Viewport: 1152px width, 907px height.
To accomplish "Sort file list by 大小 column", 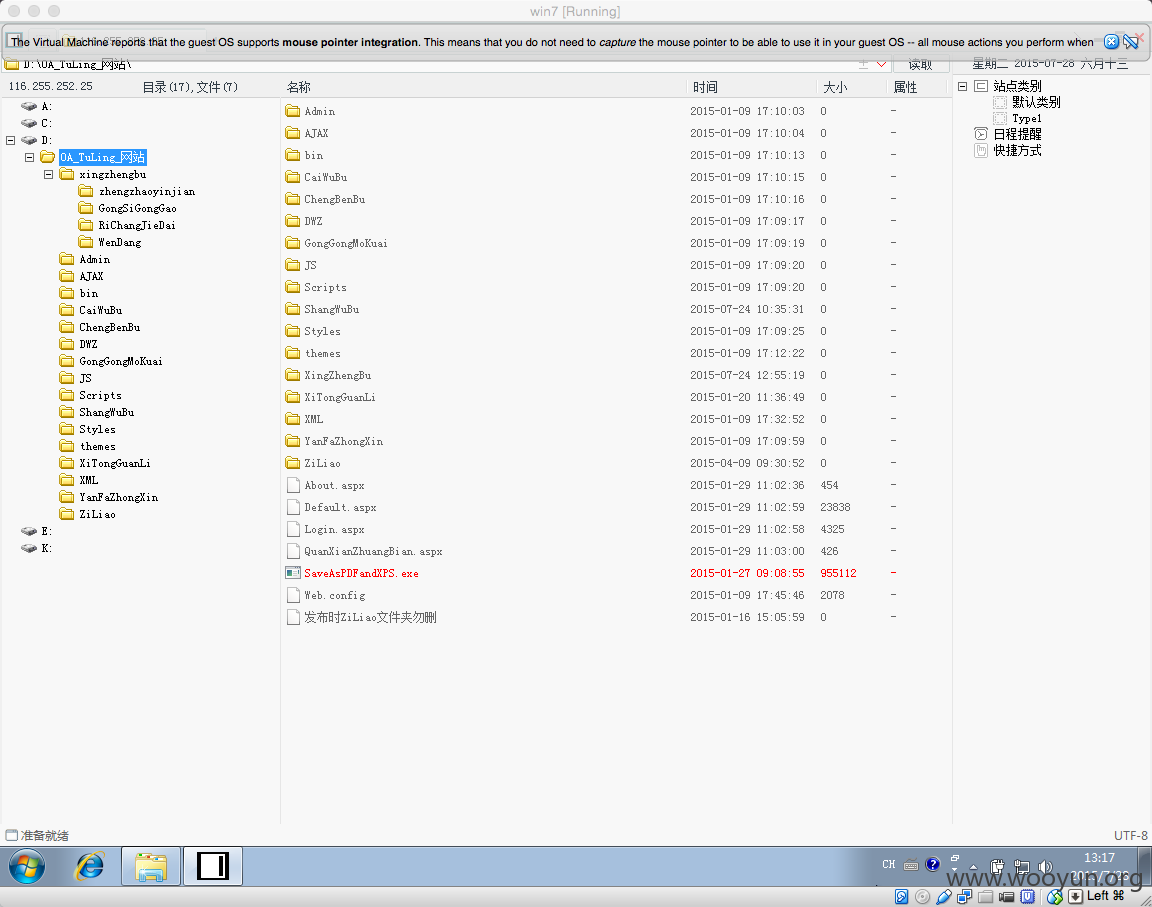I will click(835, 87).
